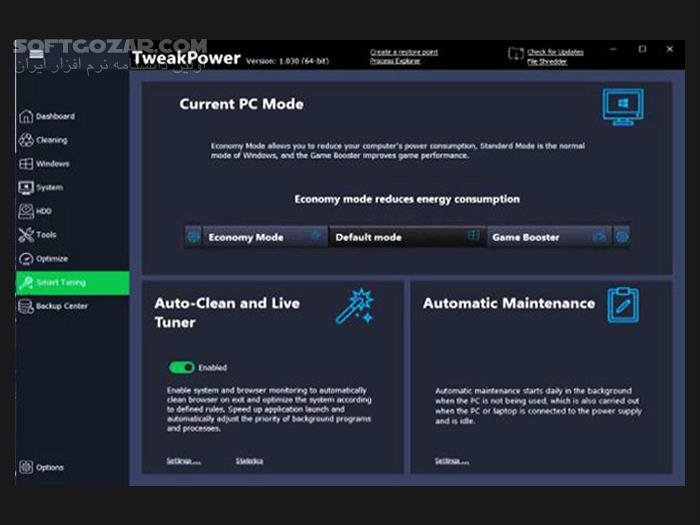Click the Dashboard home icon
The height and width of the screenshot is (525, 700).
point(26,116)
